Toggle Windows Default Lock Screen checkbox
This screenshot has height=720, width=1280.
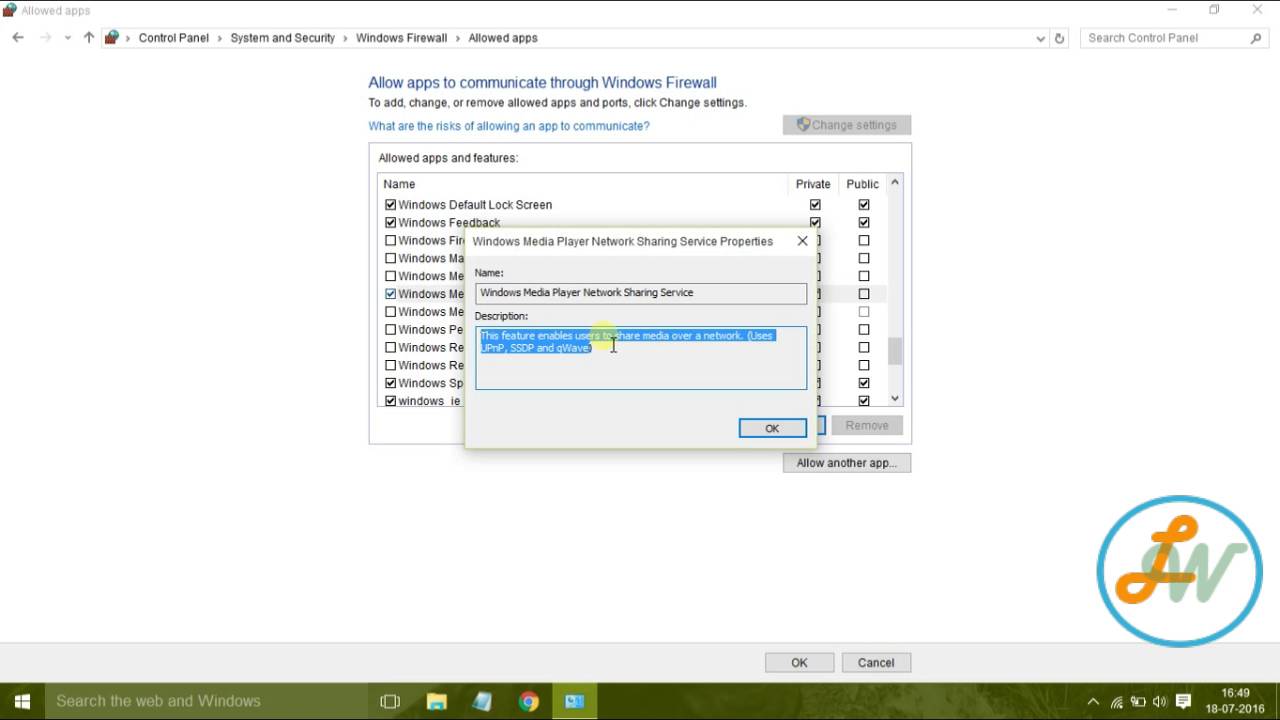pos(391,205)
